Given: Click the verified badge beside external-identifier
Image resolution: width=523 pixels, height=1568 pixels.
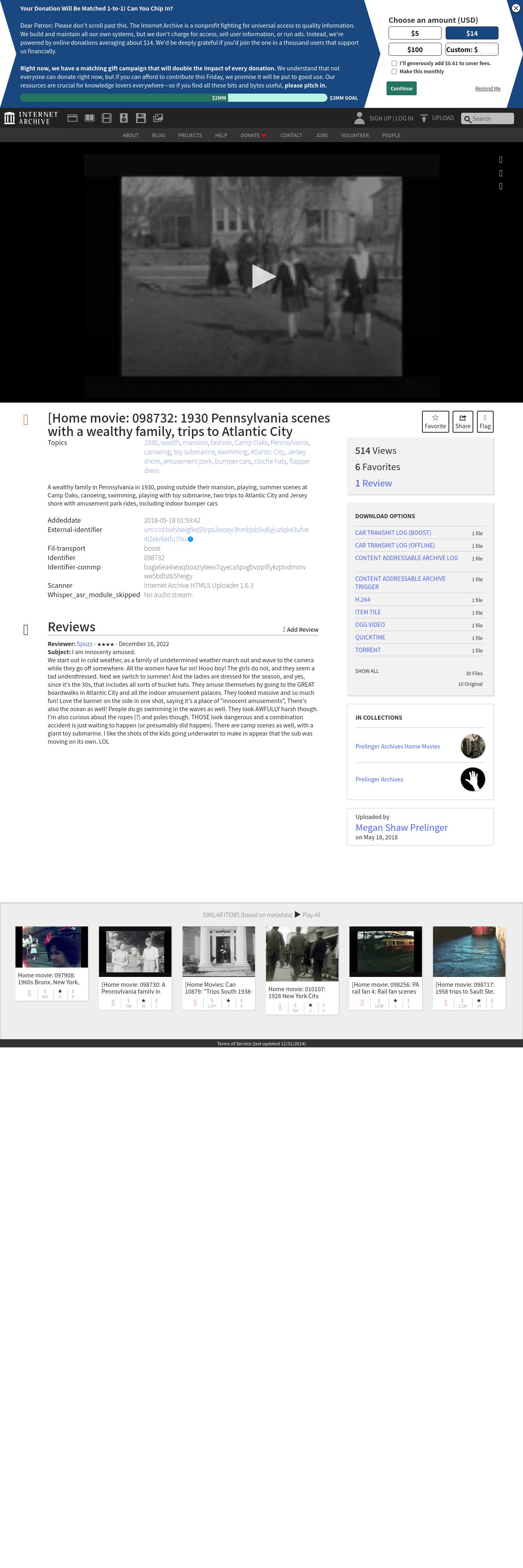Looking at the screenshot, I should pos(191,539).
